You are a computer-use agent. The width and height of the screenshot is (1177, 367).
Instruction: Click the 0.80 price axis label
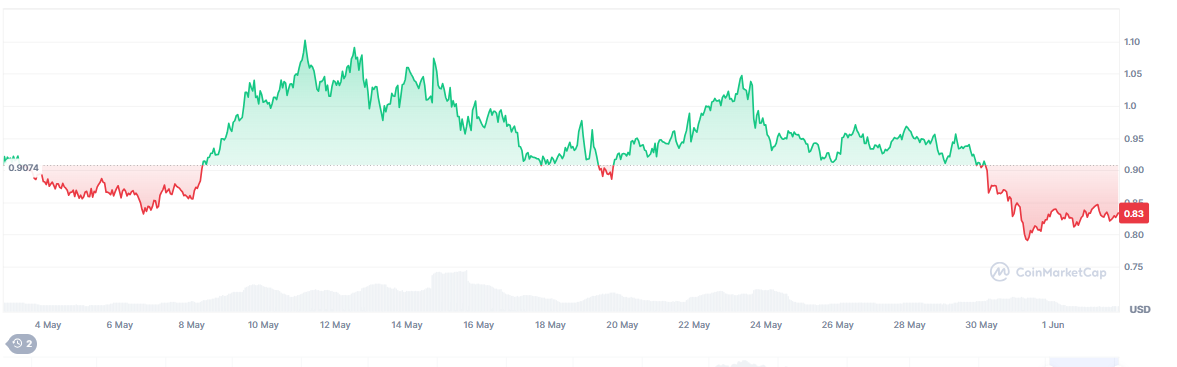point(1133,235)
